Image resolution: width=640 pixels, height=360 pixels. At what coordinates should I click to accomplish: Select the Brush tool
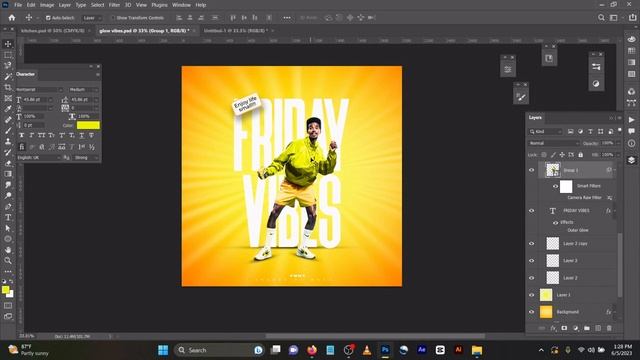pyautogui.click(x=8, y=131)
